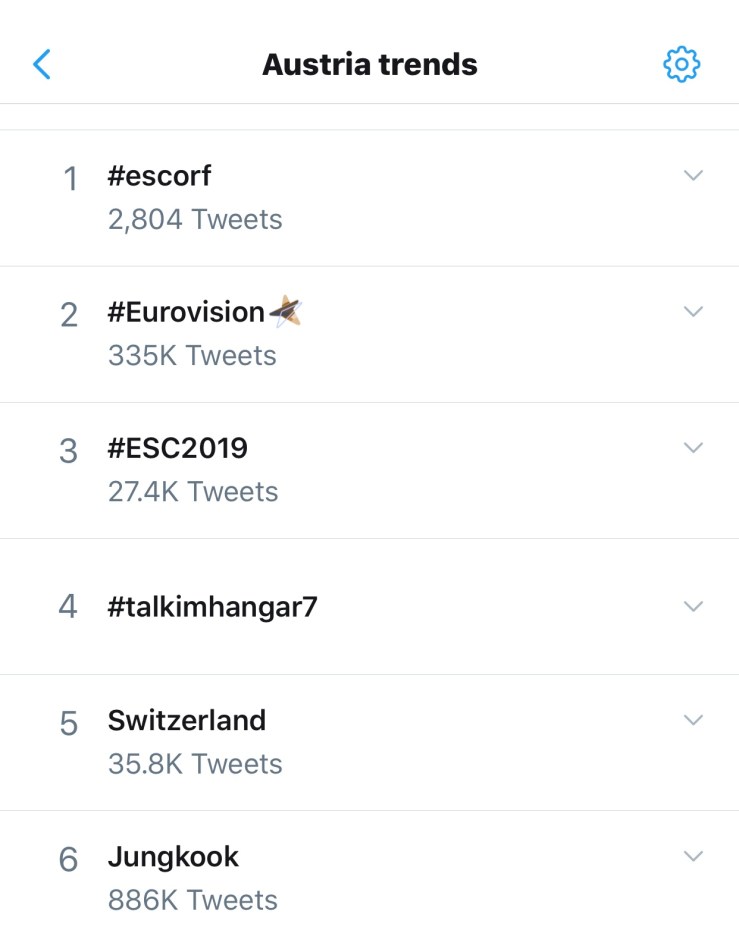
Task: Expand options for Jungkook trend
Action: point(693,856)
